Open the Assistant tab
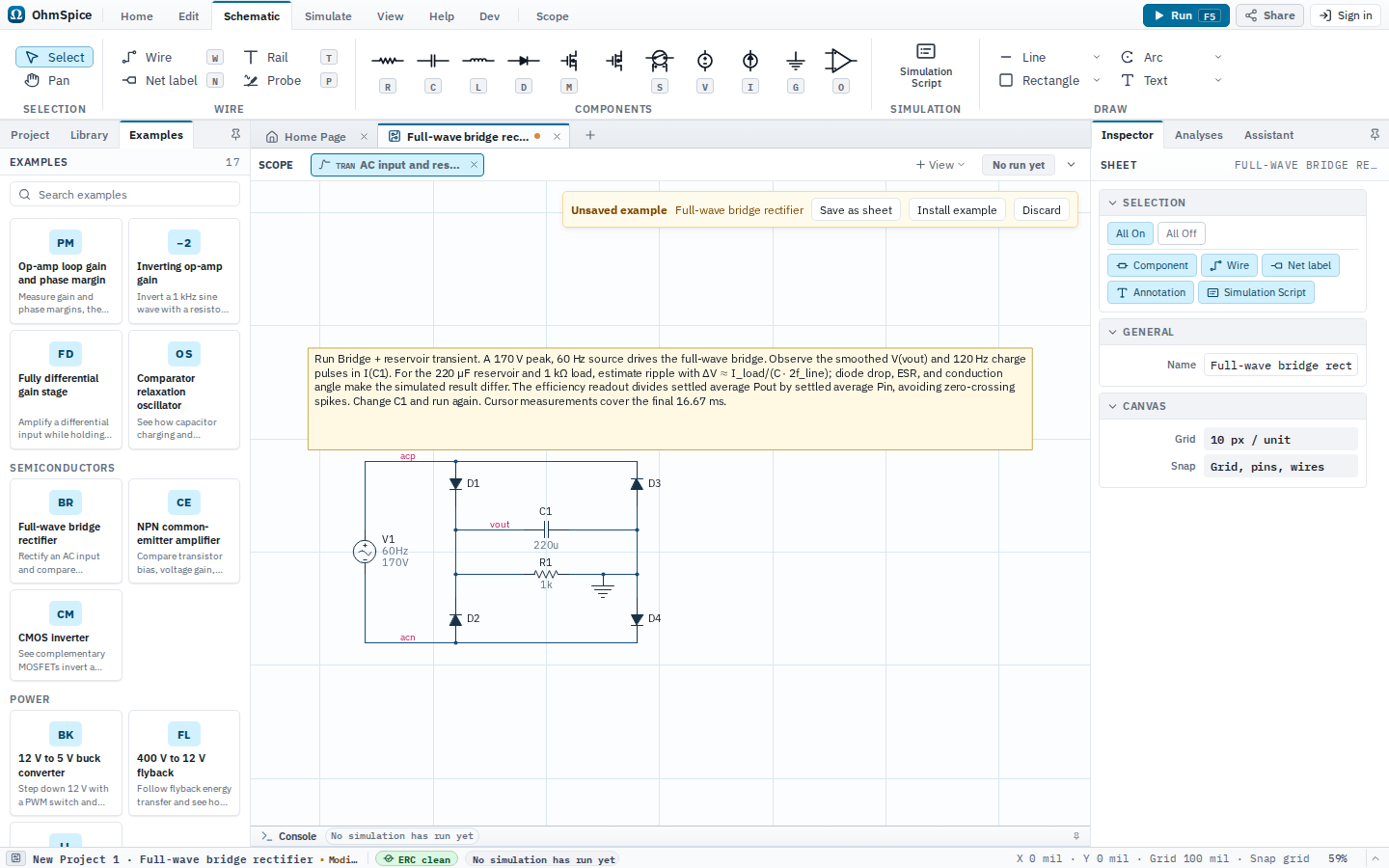 point(1268,135)
